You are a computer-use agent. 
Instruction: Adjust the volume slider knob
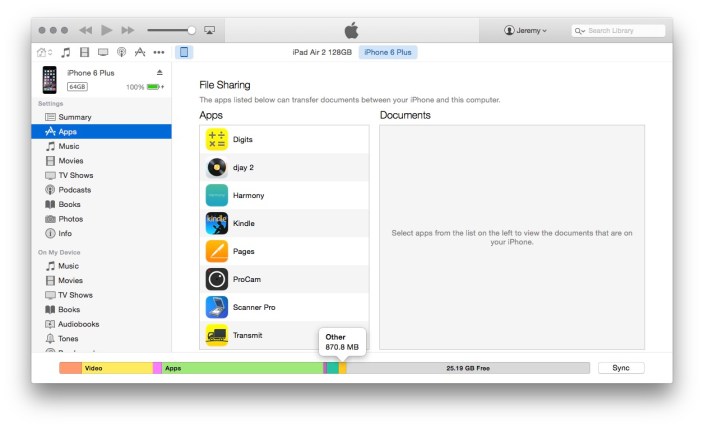(191, 31)
